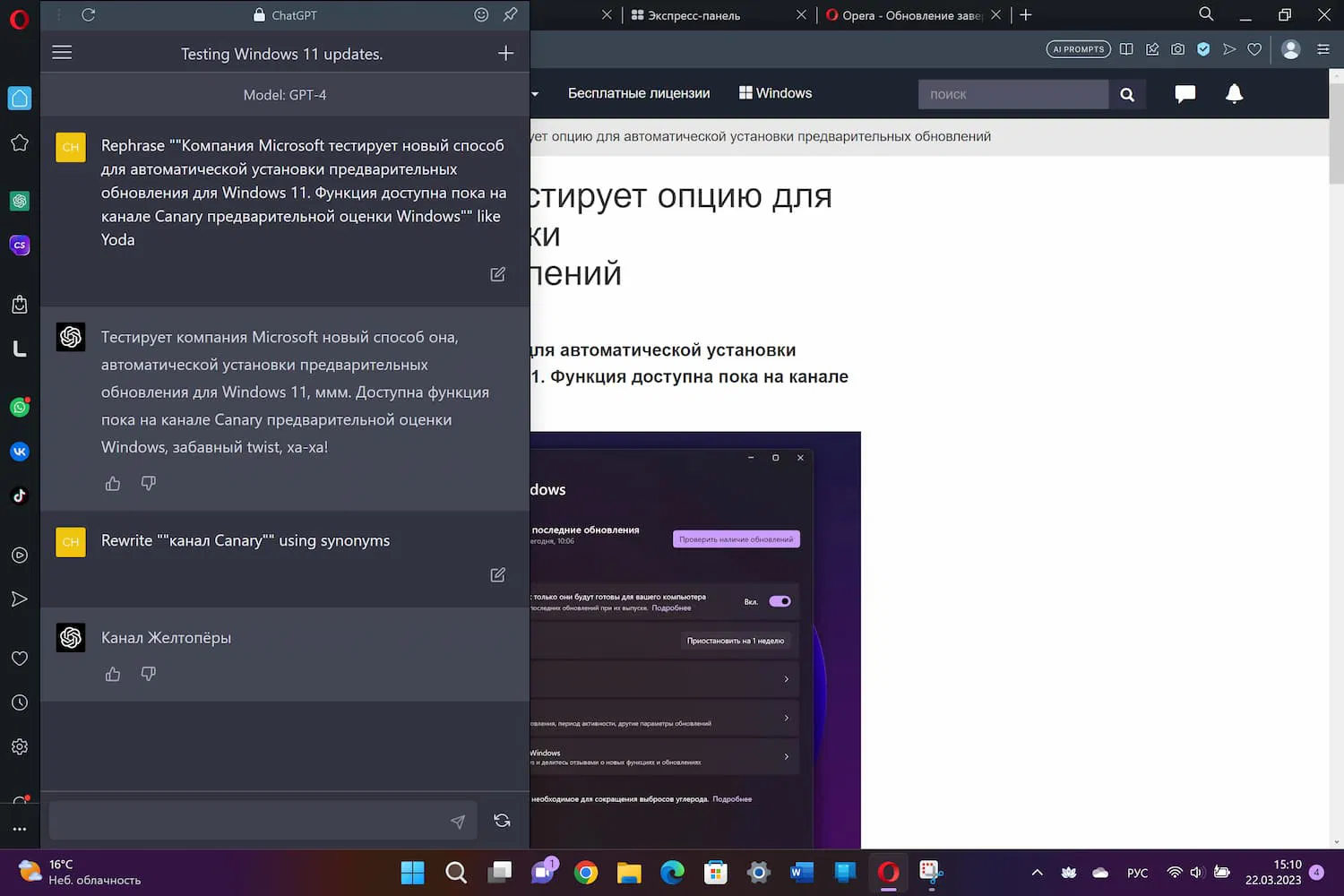Add page to bookmarks with heart icon
The width and height of the screenshot is (1344, 896).
coord(1254,49)
